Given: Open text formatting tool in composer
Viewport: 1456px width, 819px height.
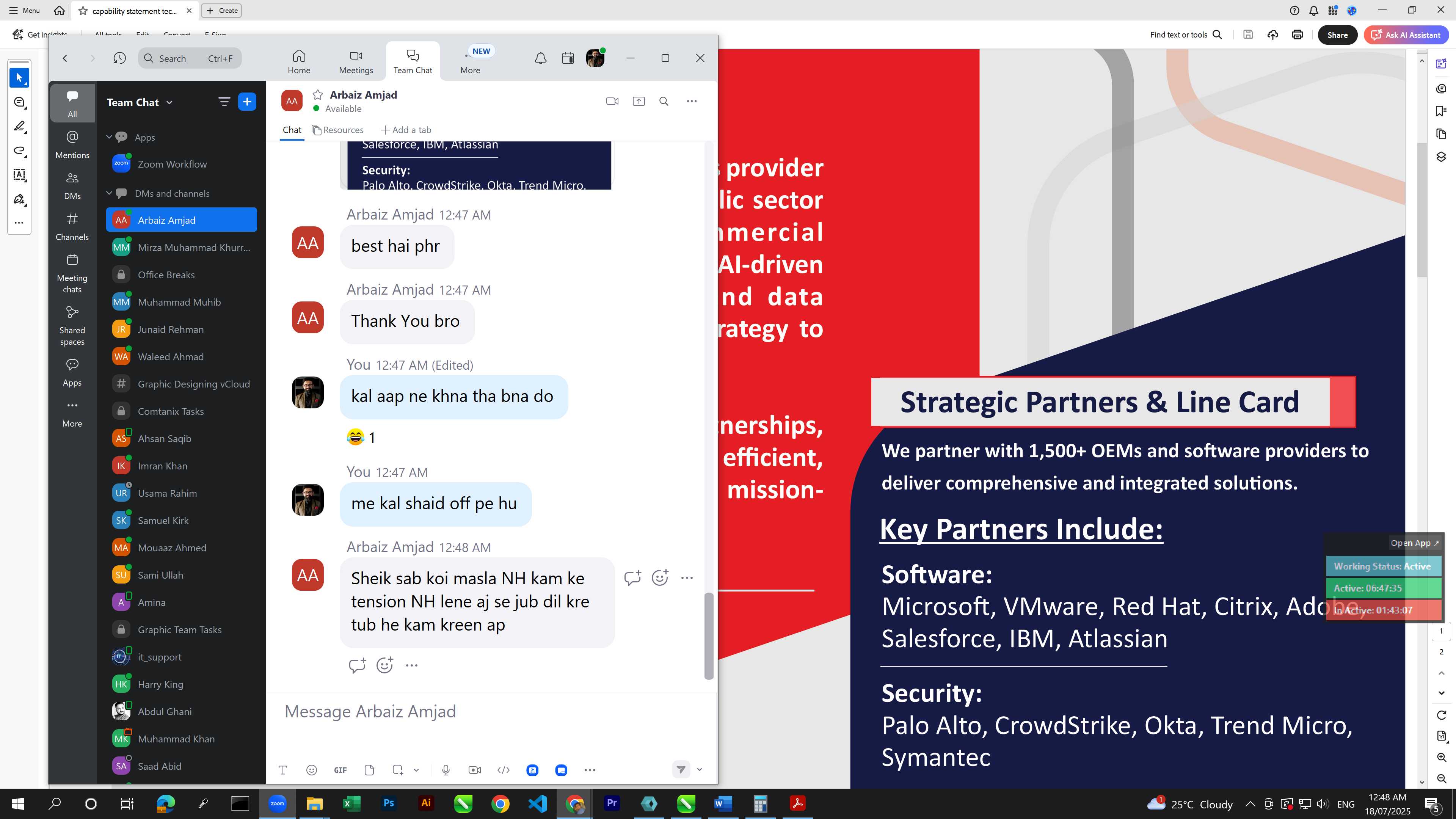Looking at the screenshot, I should 283,770.
